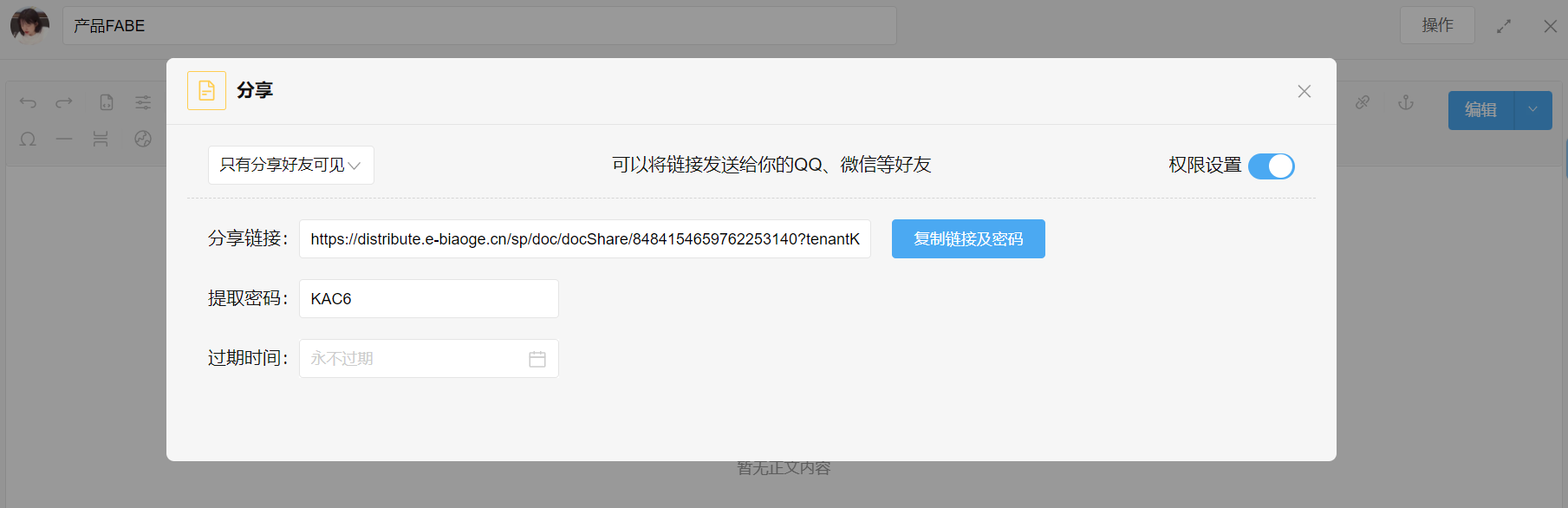Insert a horizontal line from the toolbar

(64, 139)
